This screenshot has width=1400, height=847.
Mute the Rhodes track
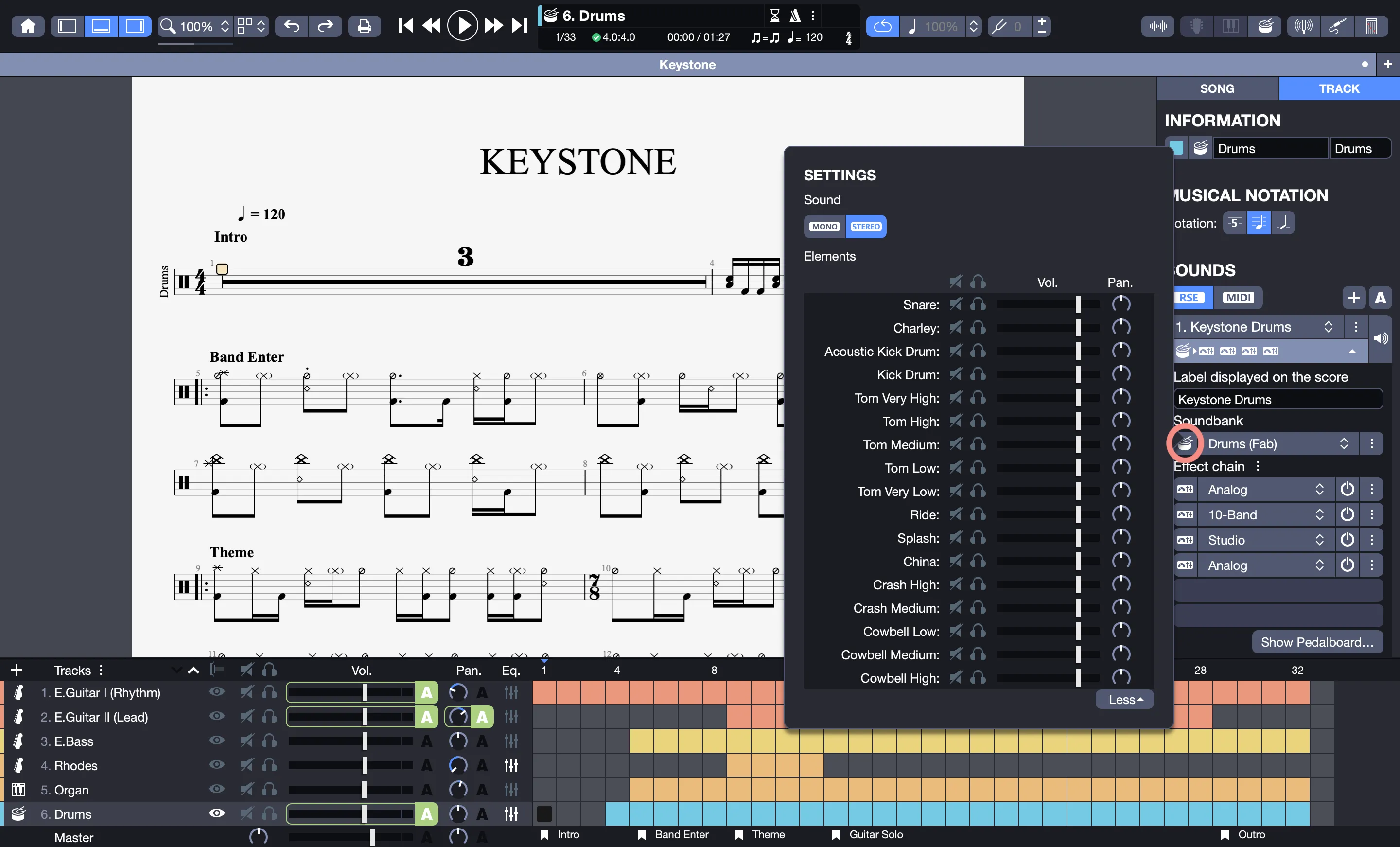[x=246, y=765]
